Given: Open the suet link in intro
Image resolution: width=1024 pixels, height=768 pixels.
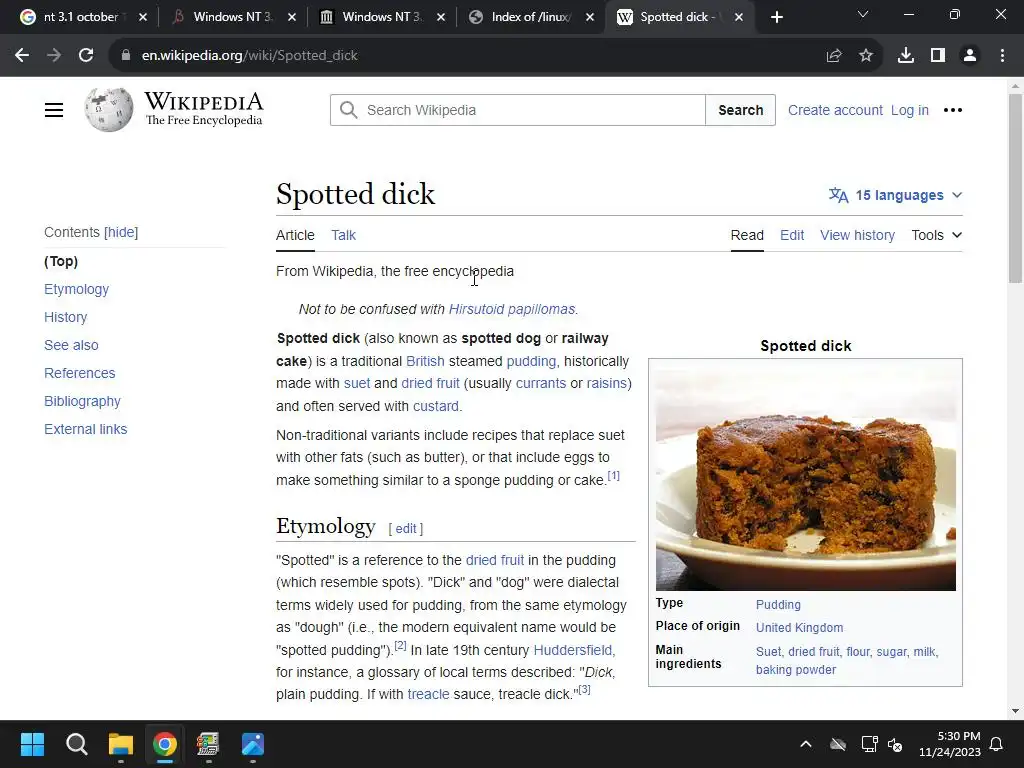Looking at the screenshot, I should (357, 383).
